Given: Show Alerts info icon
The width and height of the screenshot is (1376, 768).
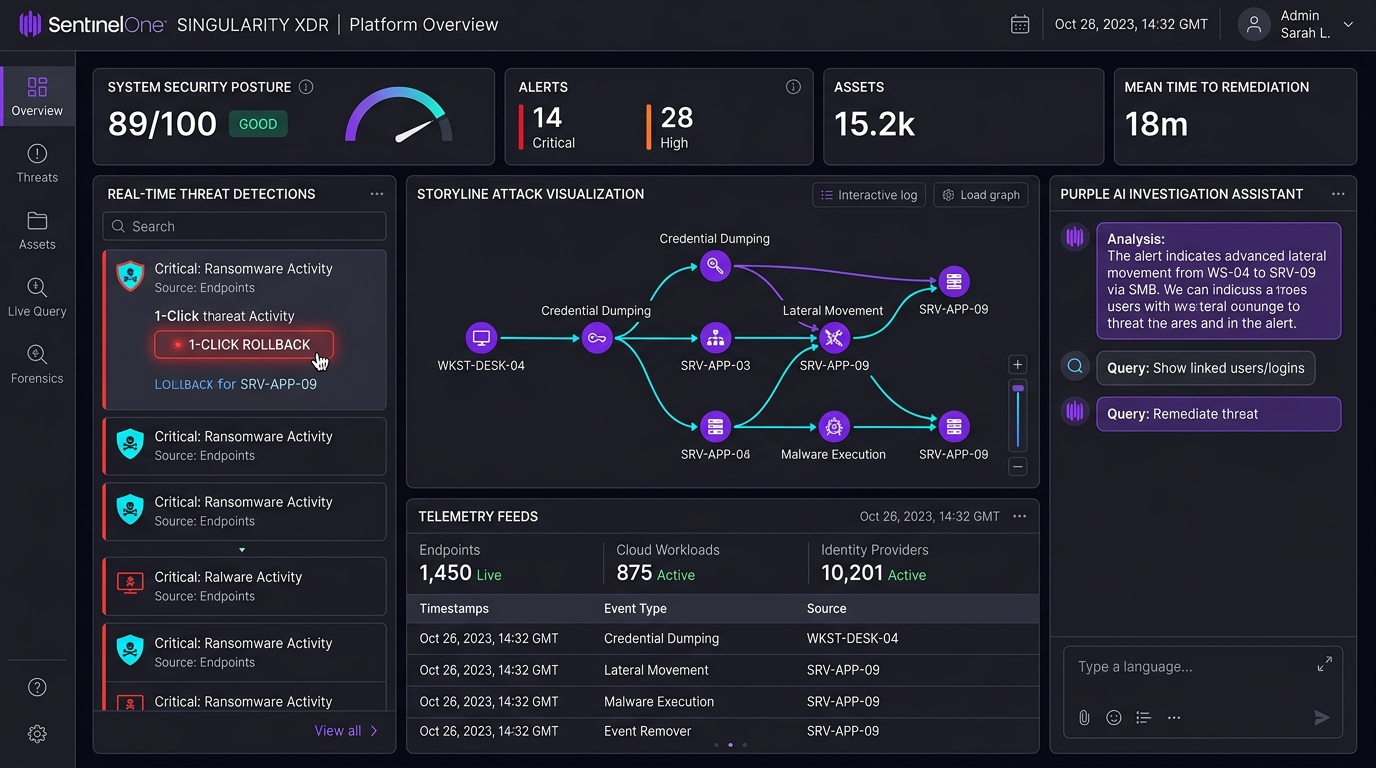Looking at the screenshot, I should click(793, 87).
